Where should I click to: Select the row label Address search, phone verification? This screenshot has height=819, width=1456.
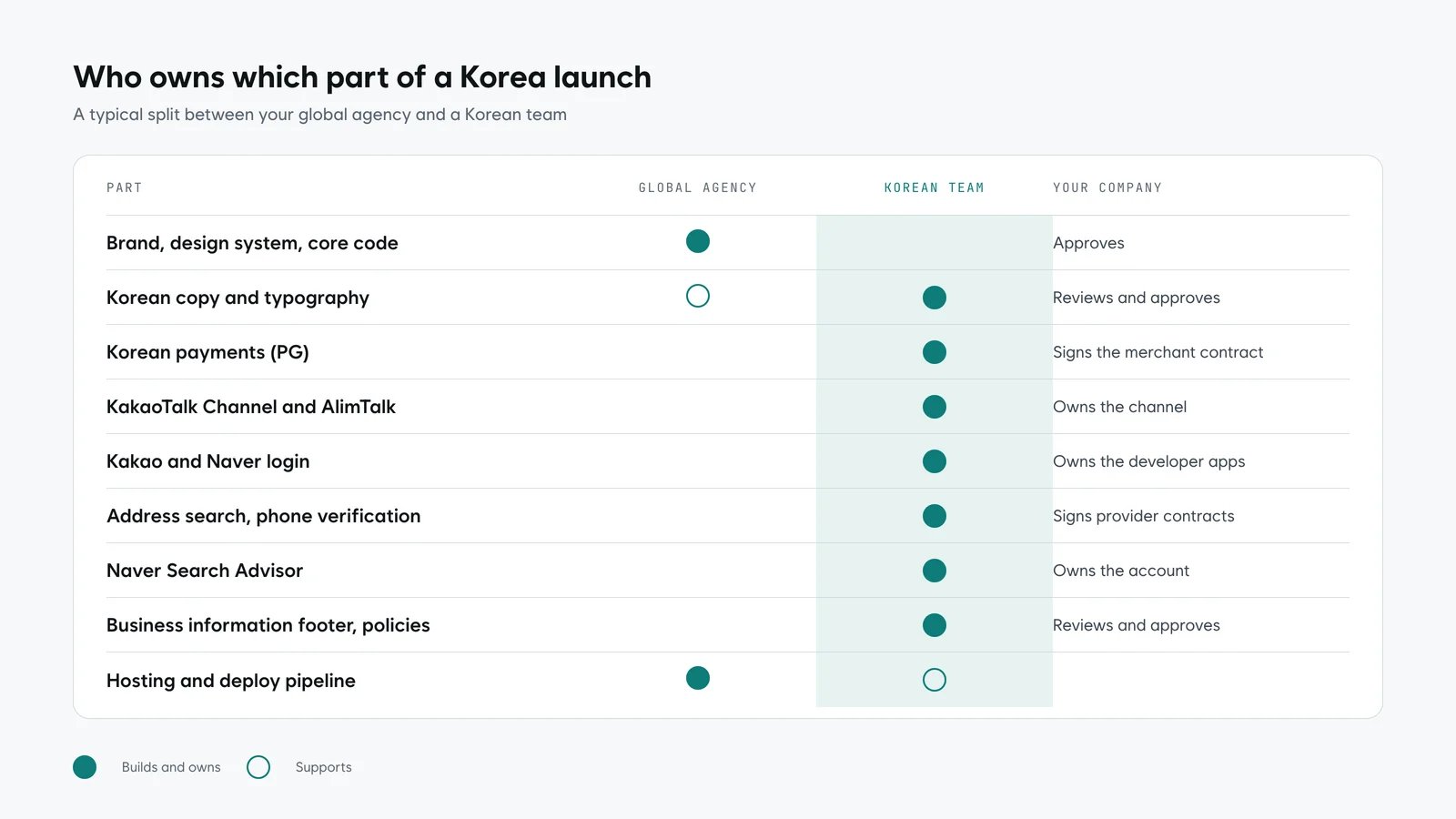click(x=264, y=516)
